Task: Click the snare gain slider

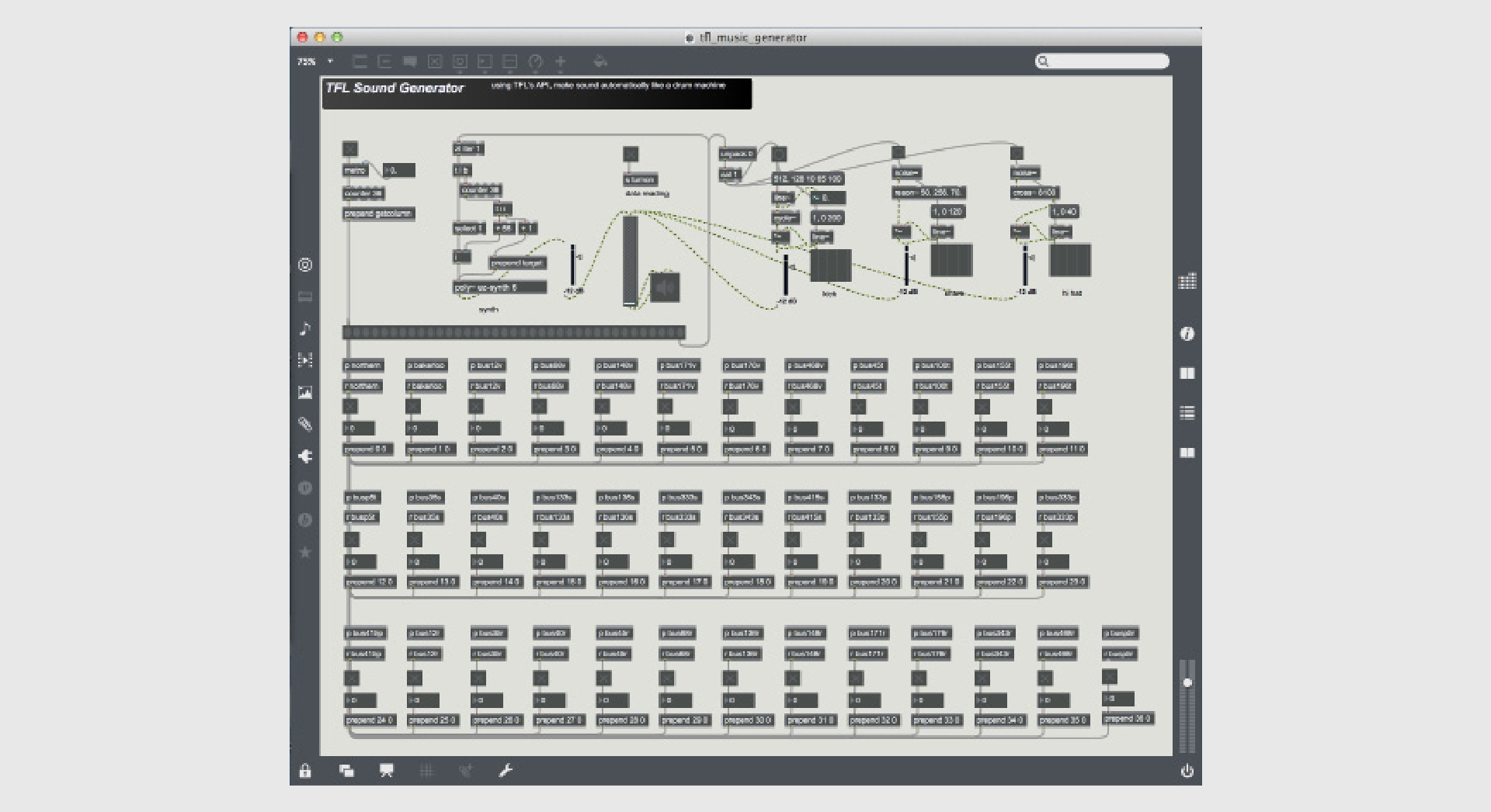Action: pyautogui.click(x=905, y=265)
